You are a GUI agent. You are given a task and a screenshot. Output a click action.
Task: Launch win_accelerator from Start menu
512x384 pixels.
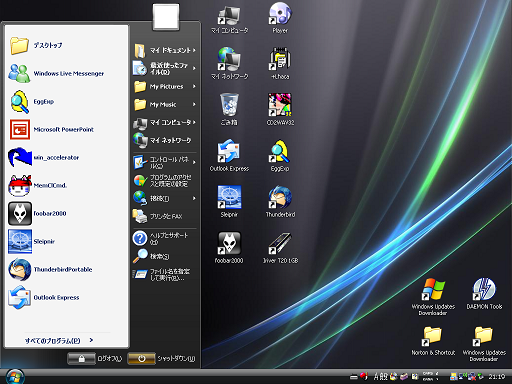coord(67,157)
